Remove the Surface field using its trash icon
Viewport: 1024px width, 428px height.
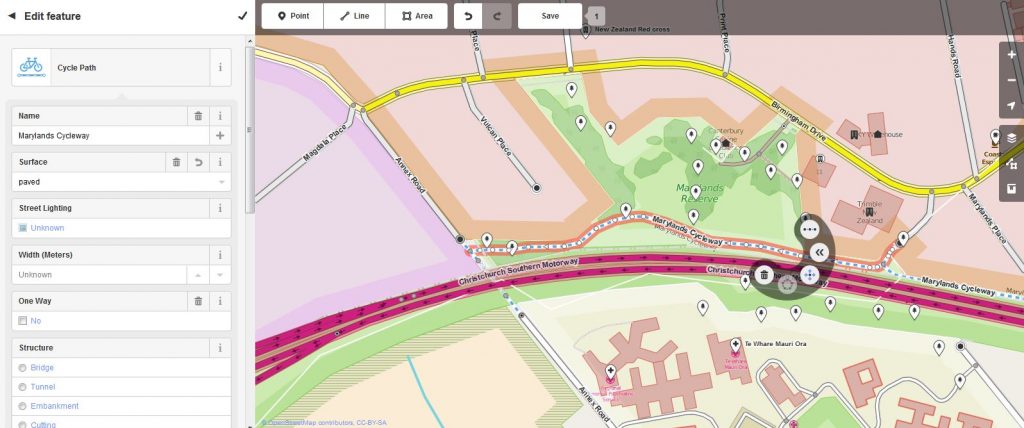point(176,162)
